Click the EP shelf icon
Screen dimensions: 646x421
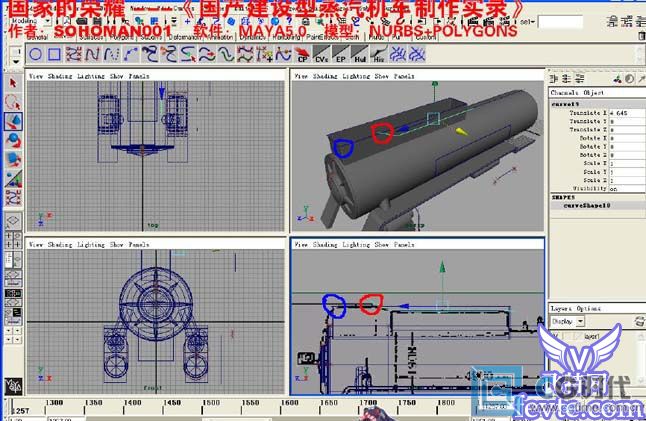(x=340, y=54)
